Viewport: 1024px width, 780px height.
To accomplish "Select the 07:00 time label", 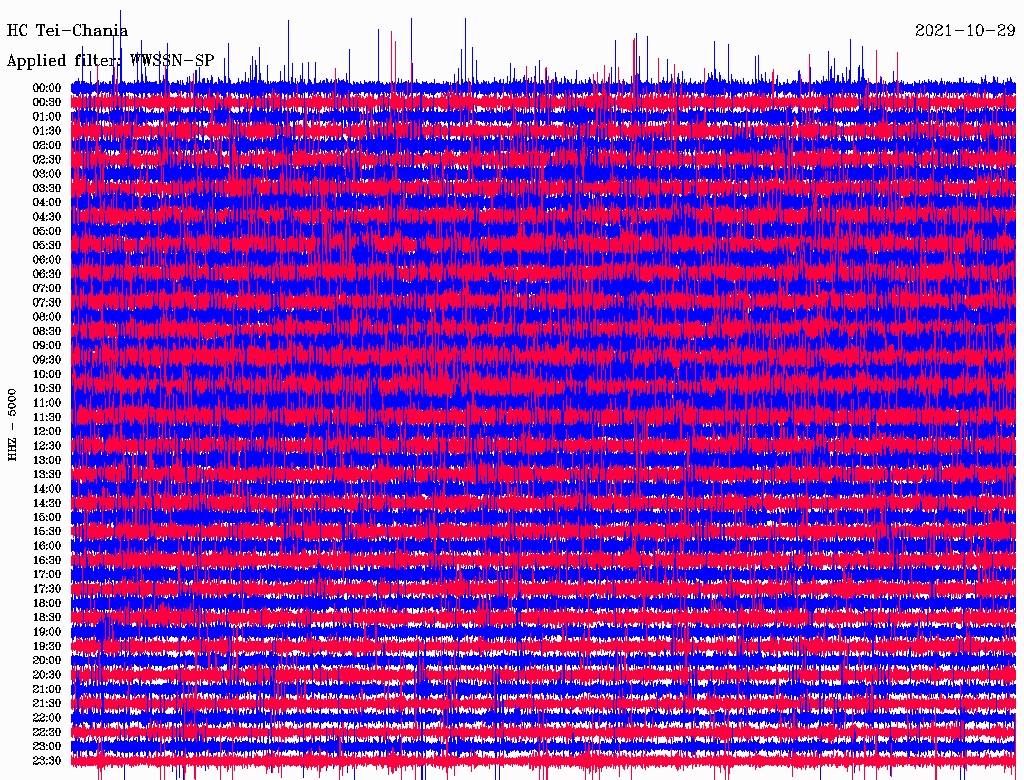I will [x=47, y=288].
